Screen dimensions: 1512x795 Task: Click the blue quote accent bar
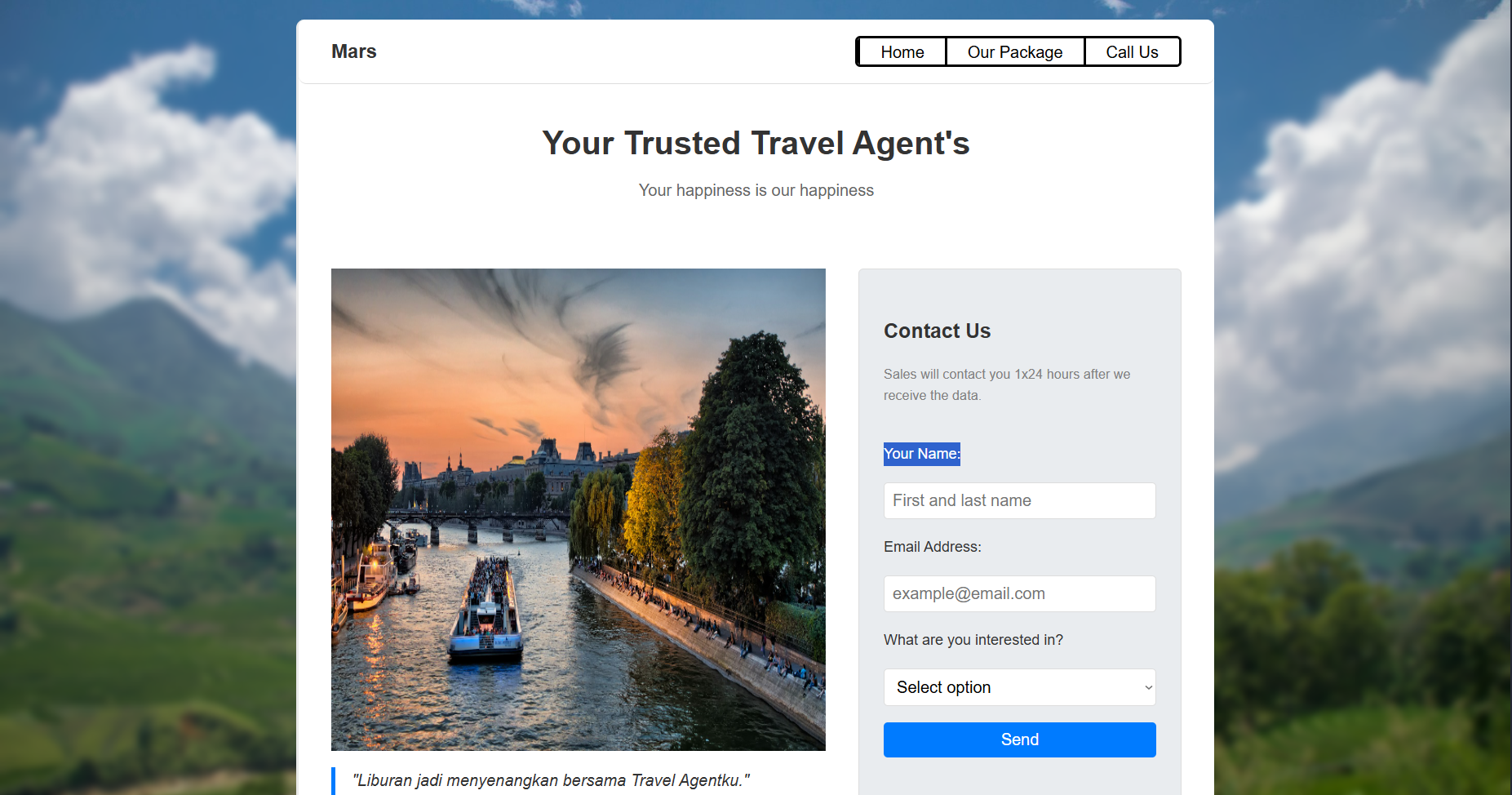pyautogui.click(x=333, y=781)
